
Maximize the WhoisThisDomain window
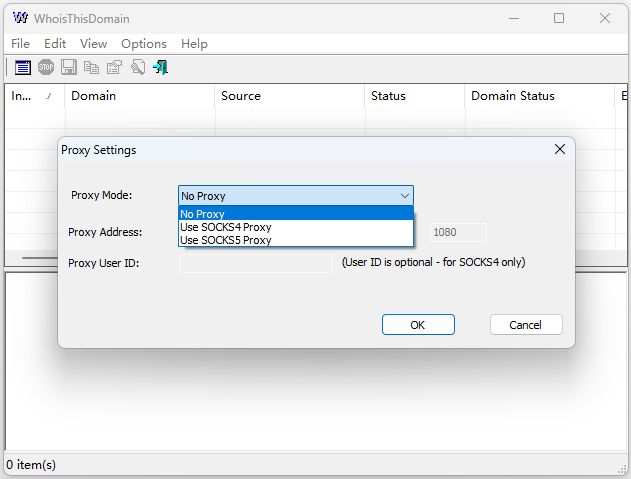(559, 18)
